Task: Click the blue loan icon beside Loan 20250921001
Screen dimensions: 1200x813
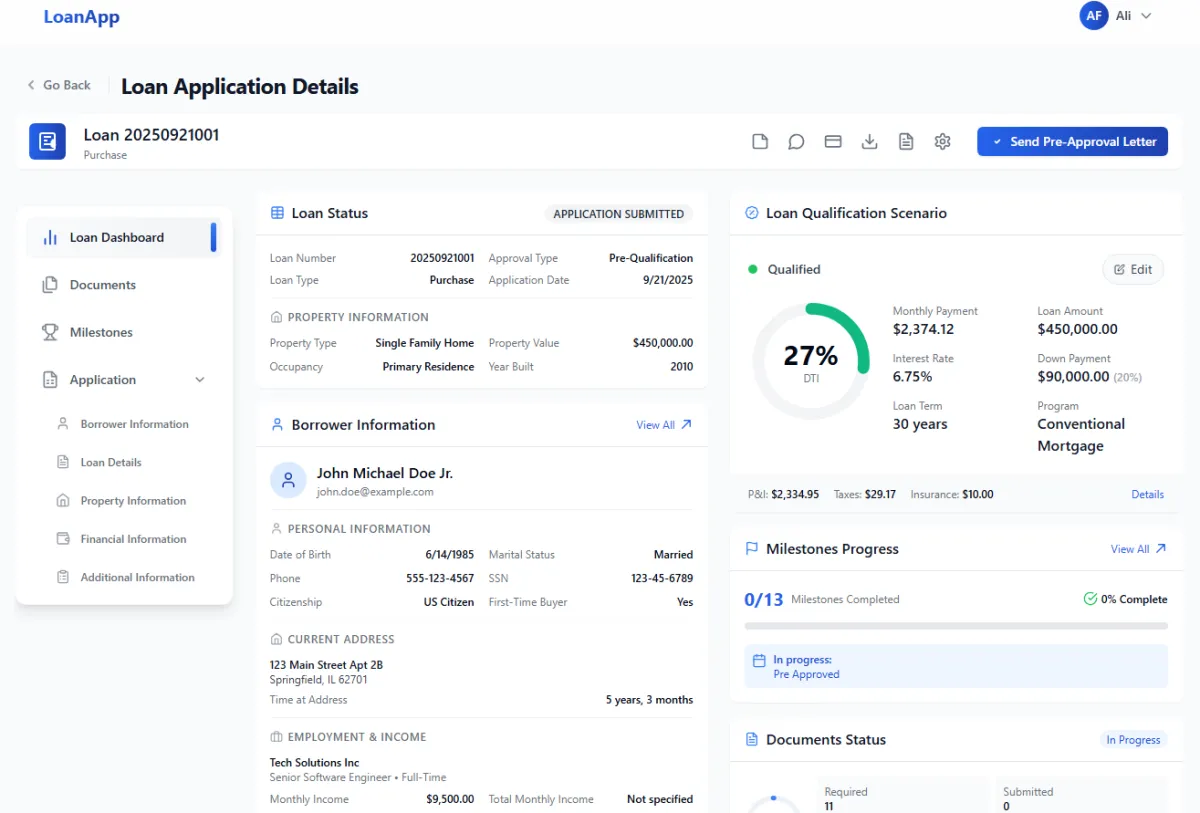Action: (x=47, y=142)
